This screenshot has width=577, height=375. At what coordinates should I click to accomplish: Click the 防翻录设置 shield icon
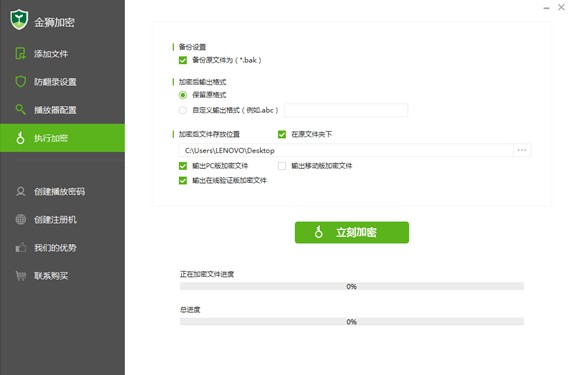coord(21,81)
